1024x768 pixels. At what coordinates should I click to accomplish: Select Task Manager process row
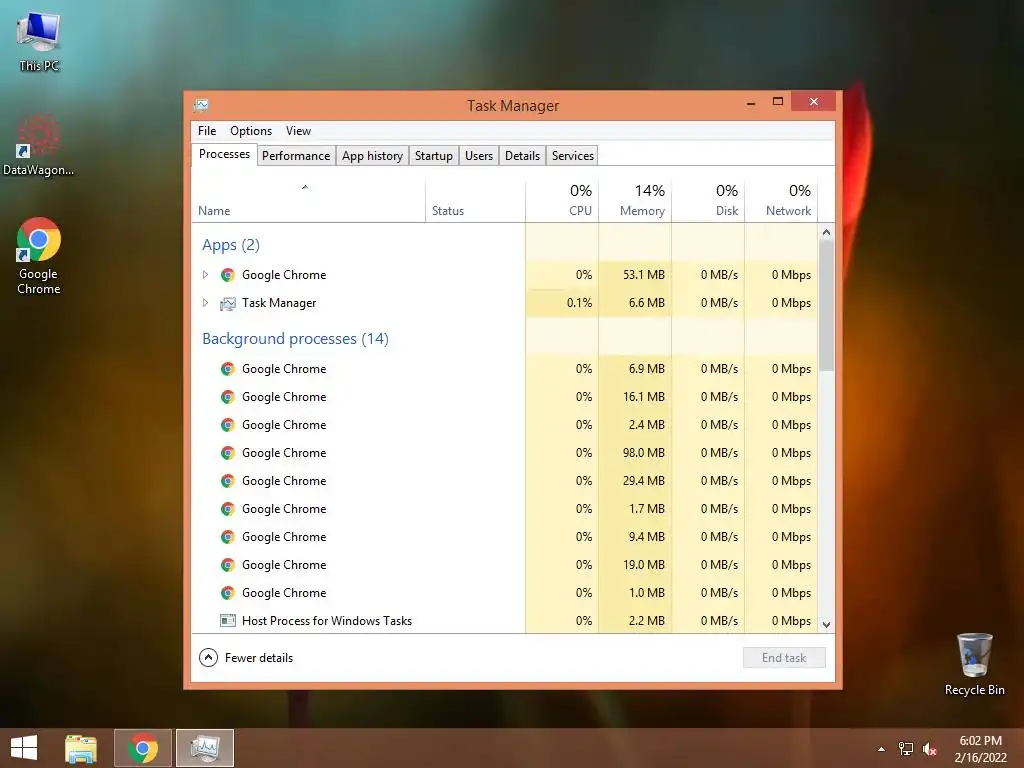tap(505, 303)
